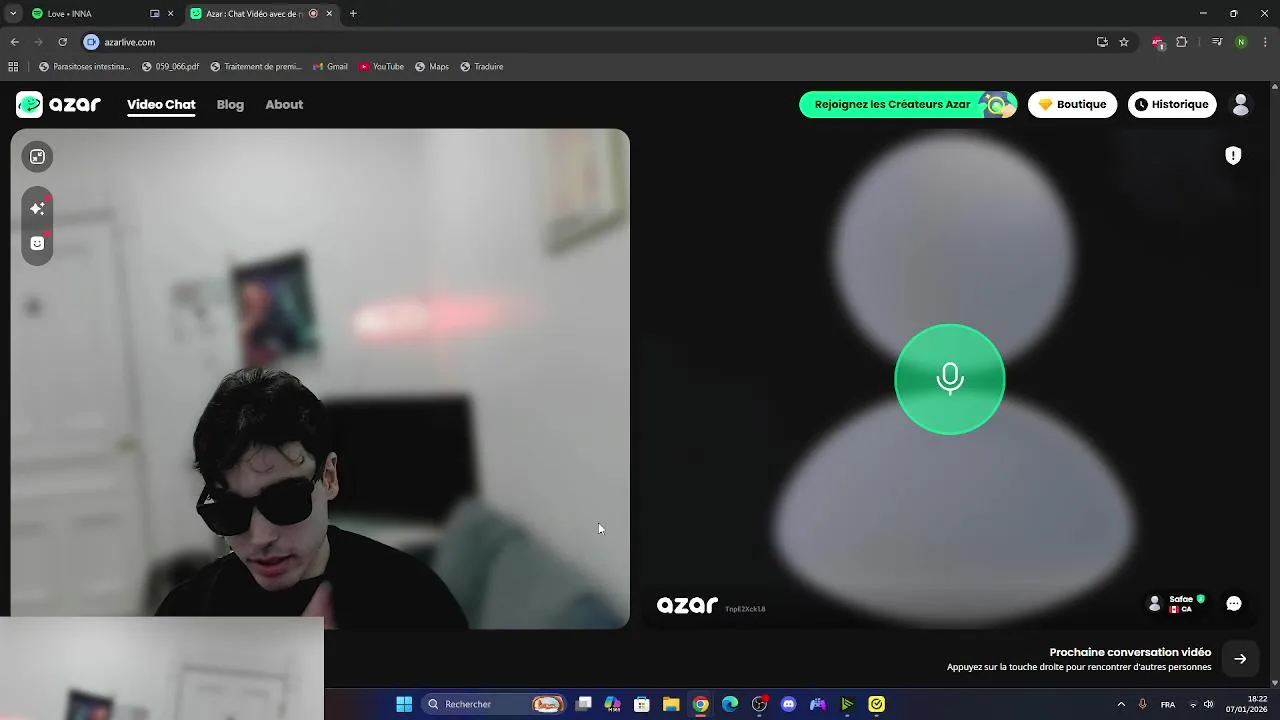Open the Maps bookmark
The image size is (1280, 720).
pyautogui.click(x=432, y=67)
